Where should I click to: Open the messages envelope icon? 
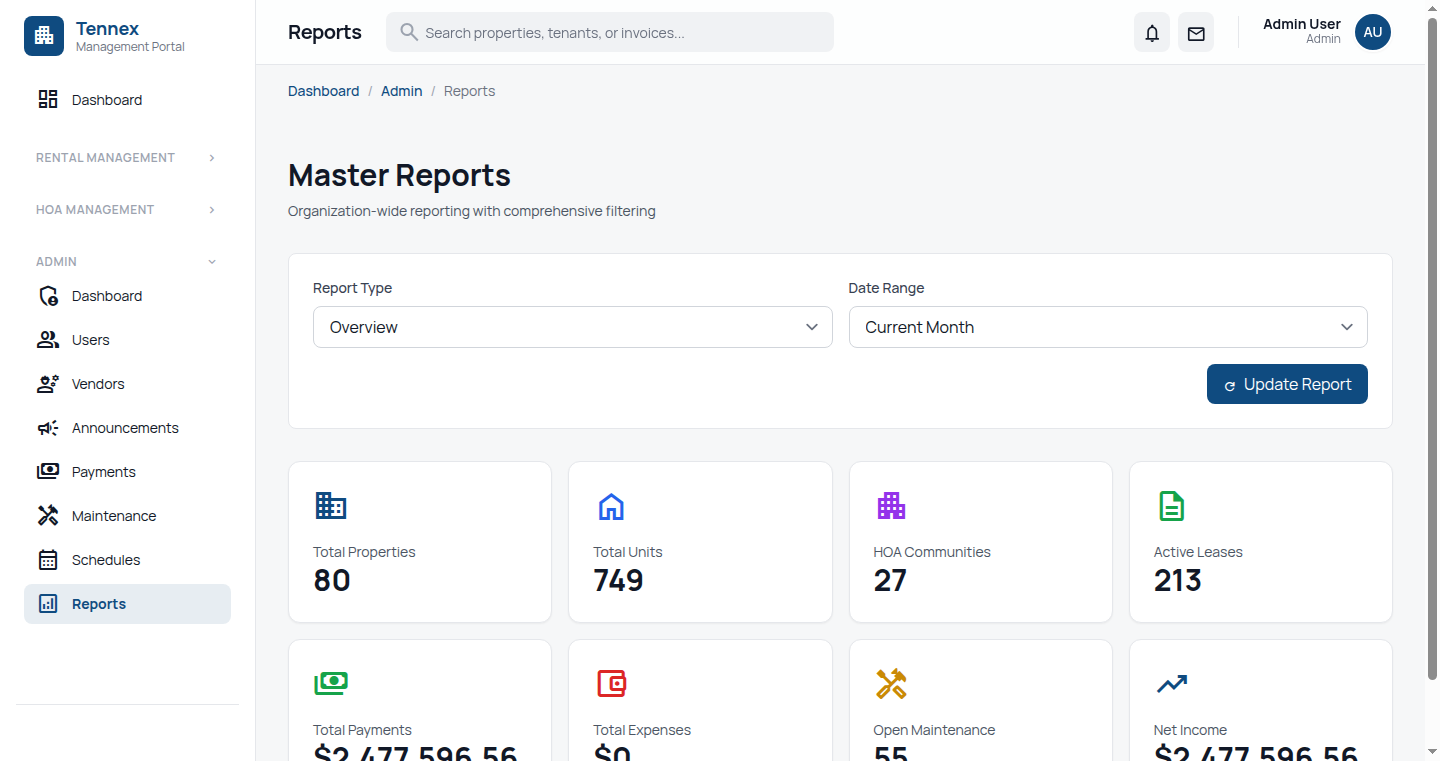pyautogui.click(x=1195, y=32)
